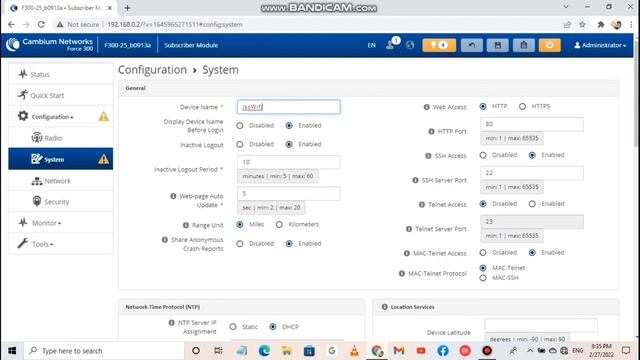Click info icon next to HTTP Port
Viewport: 640px width, 360px height.
(x=431, y=131)
